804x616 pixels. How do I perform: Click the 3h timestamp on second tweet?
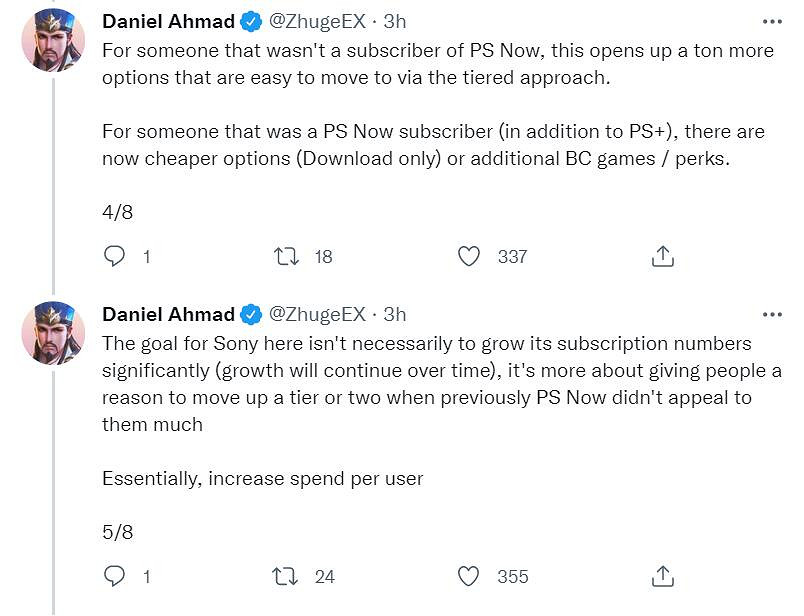coord(396,314)
